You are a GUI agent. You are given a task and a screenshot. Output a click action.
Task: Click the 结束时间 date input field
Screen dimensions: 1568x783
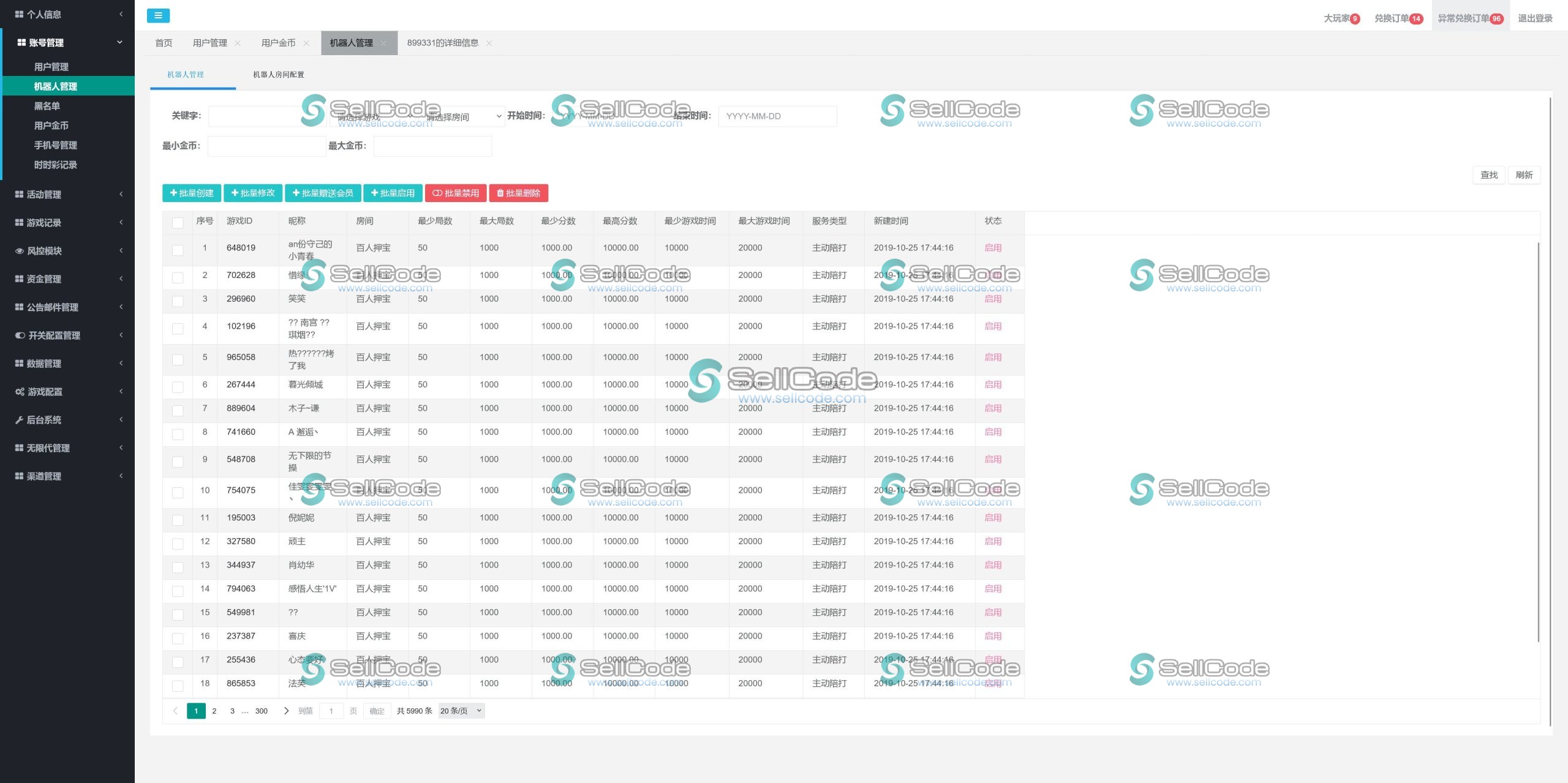[777, 116]
